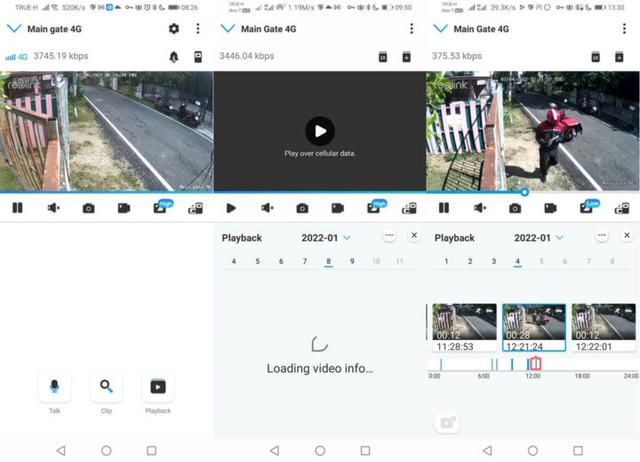Select day 7 in middle screen date row

[x=305, y=261]
